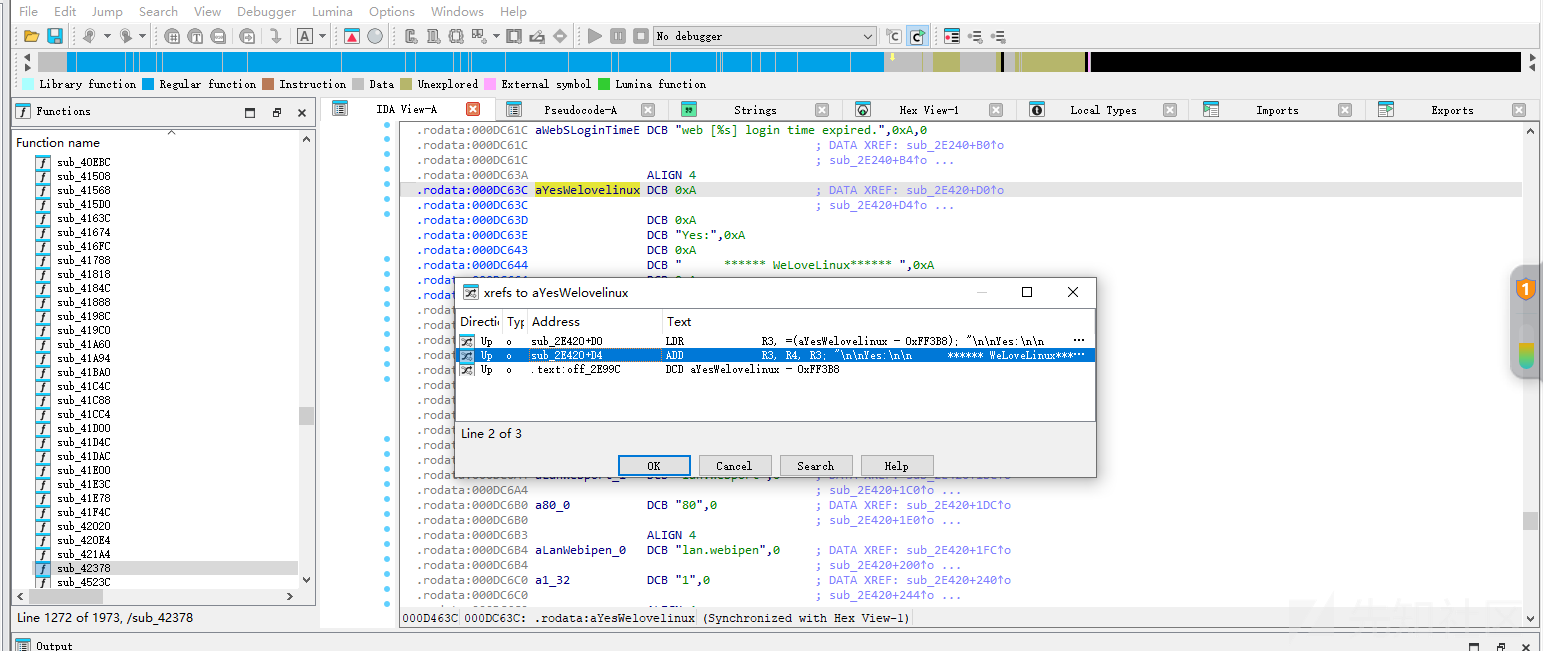The height and width of the screenshot is (651, 1543).
Task: Save the database with floppy icon
Action: [55, 36]
